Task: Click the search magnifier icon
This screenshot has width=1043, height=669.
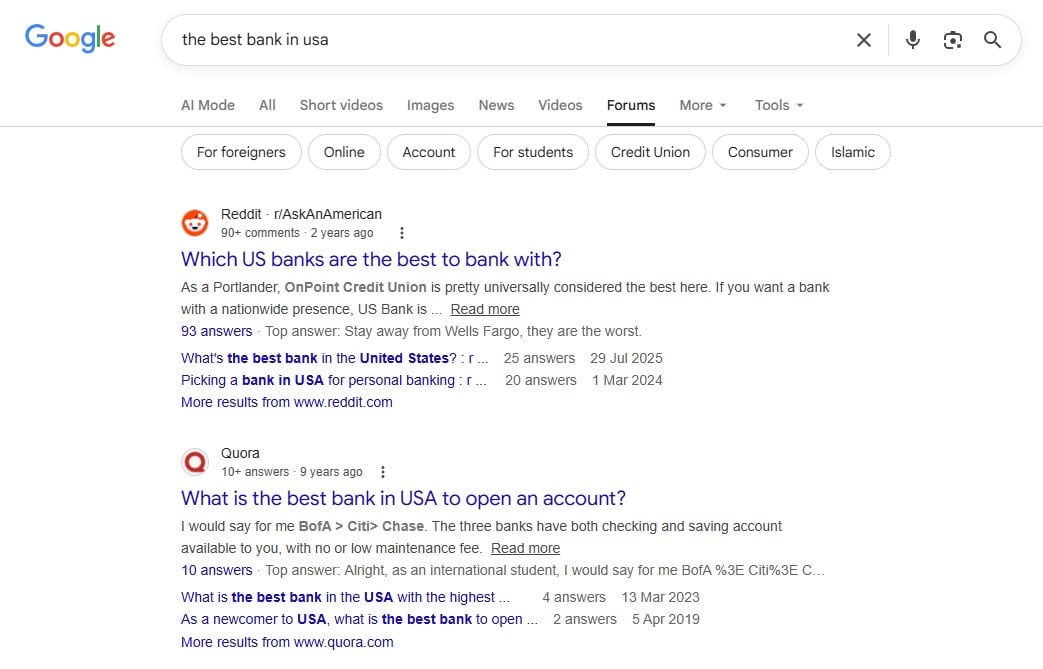Action: click(x=992, y=40)
